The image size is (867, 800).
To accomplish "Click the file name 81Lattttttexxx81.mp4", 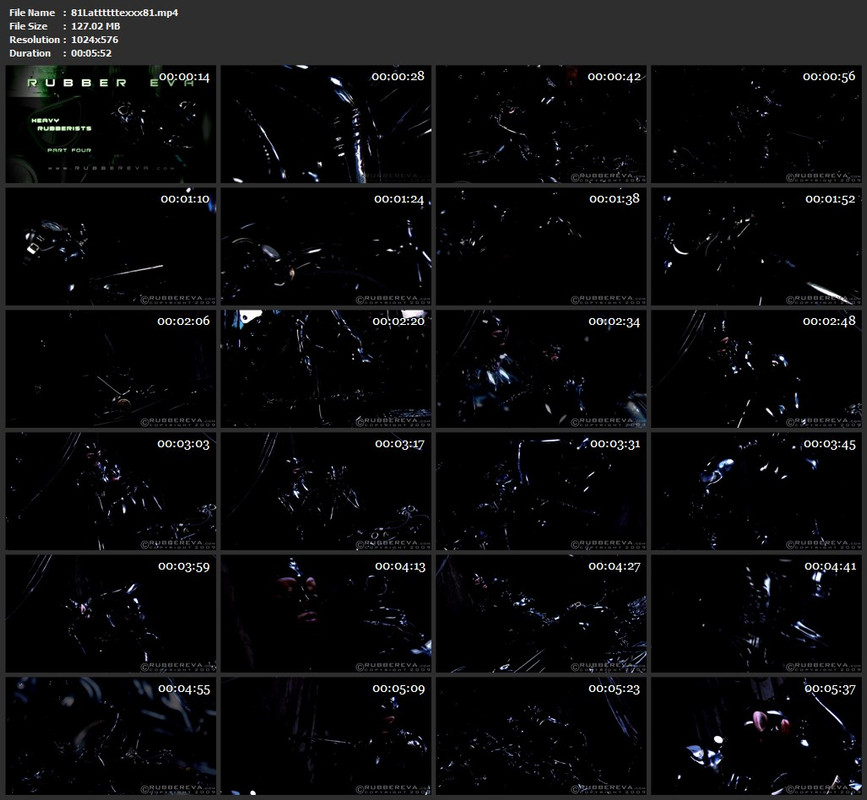I will click(124, 13).
